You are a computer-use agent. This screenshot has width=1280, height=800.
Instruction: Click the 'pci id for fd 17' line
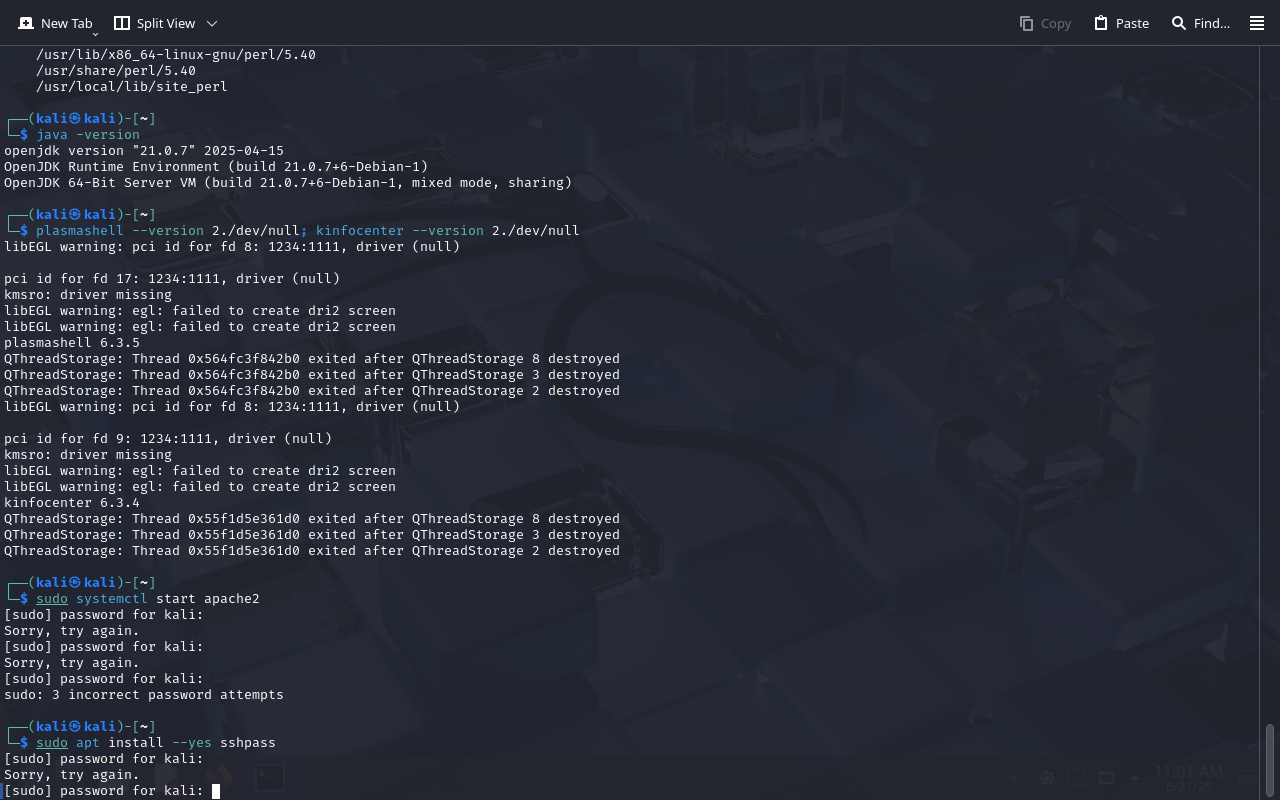click(172, 279)
